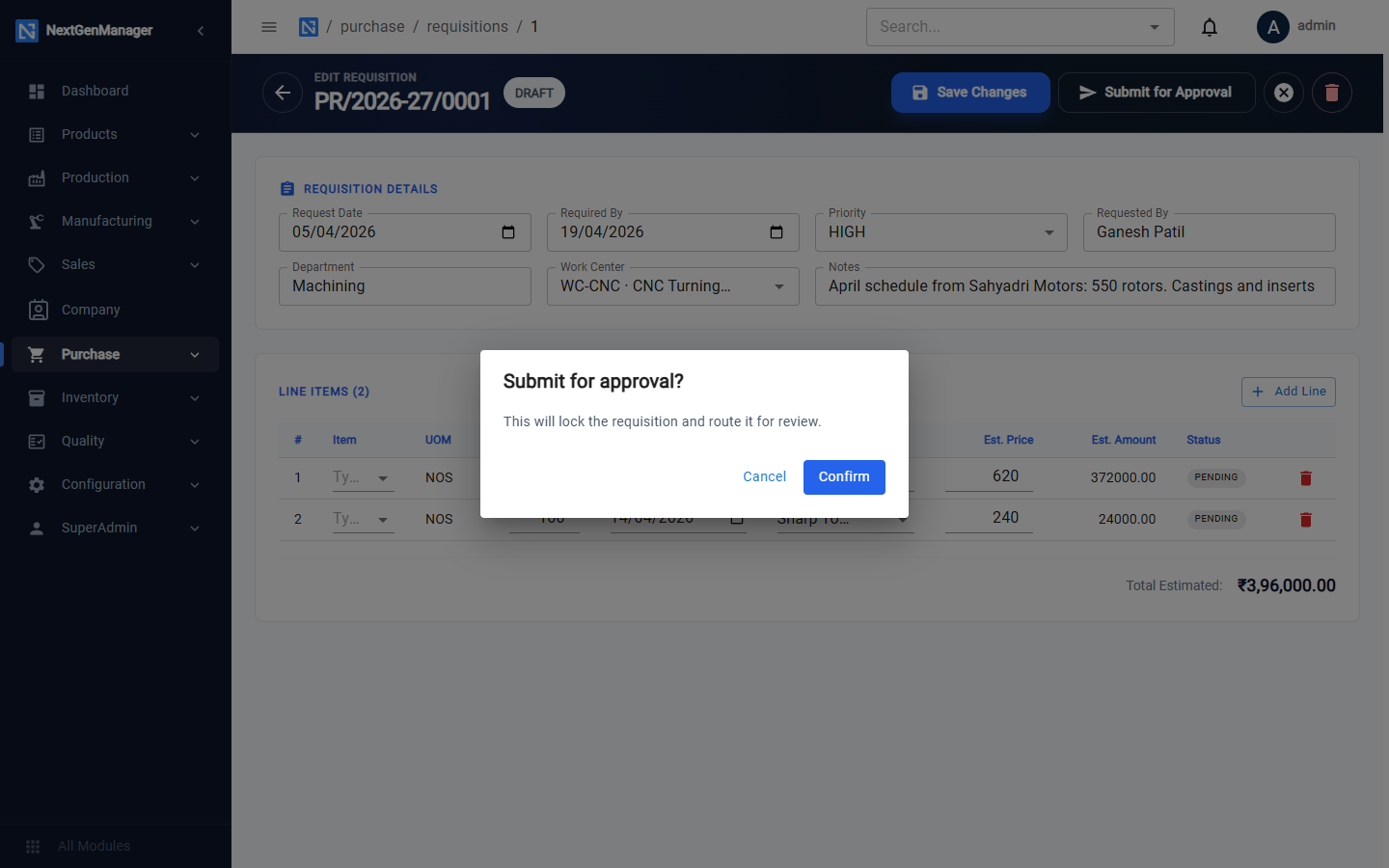This screenshot has width=1389, height=868.
Task: Click the Est. Amount column header
Action: point(1124,440)
